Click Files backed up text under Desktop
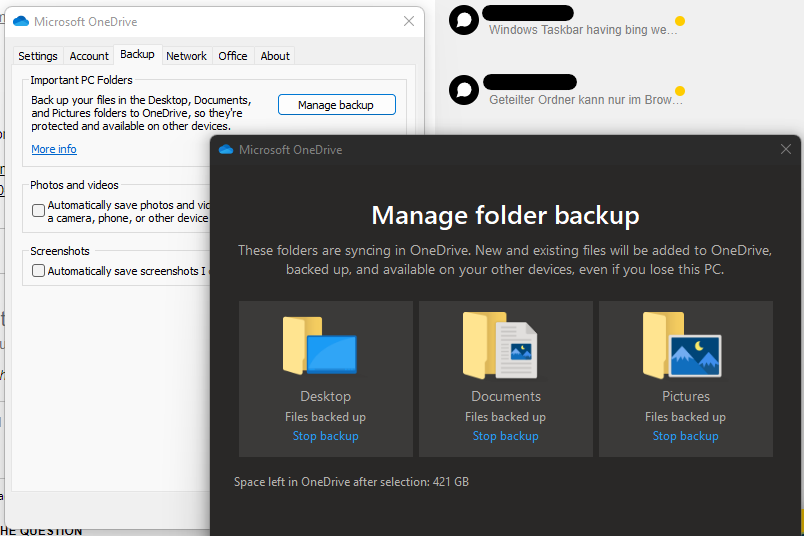The height and width of the screenshot is (536, 804). click(x=326, y=417)
